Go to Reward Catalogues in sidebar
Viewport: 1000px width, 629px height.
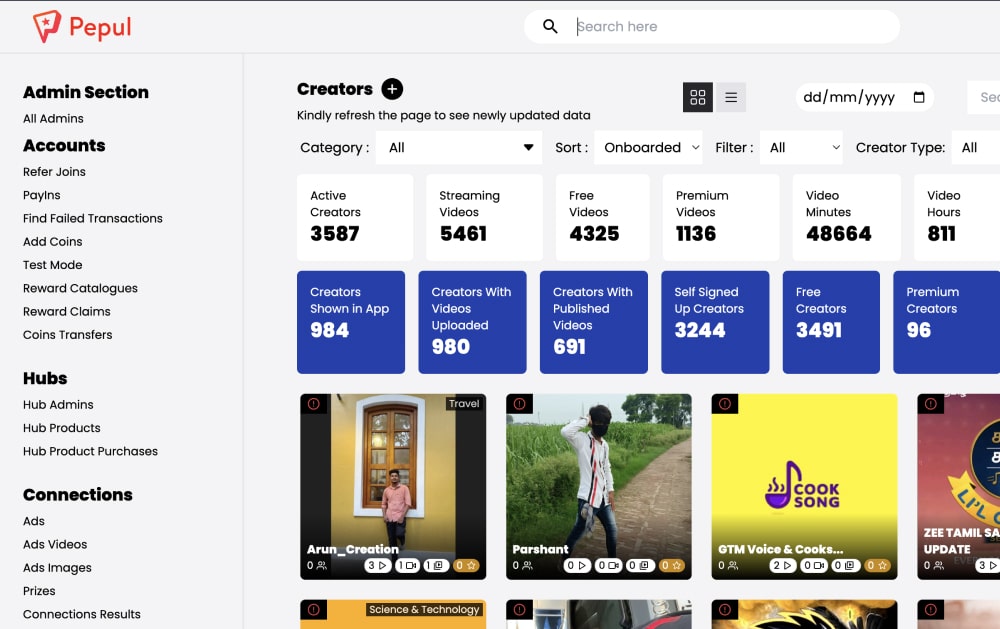pos(80,288)
